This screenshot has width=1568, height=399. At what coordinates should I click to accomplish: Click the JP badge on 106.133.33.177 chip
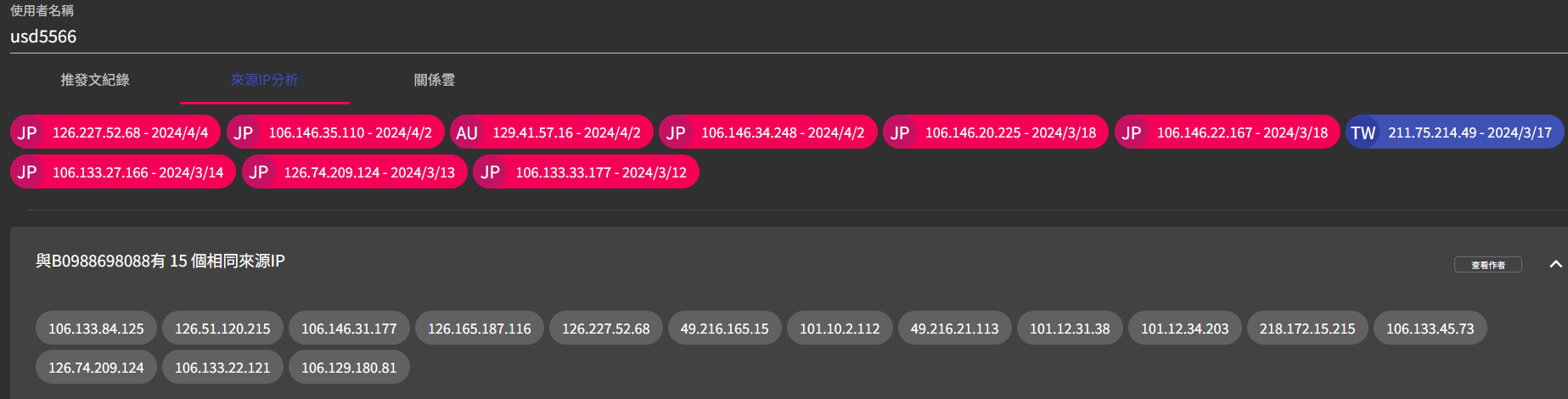tap(491, 172)
